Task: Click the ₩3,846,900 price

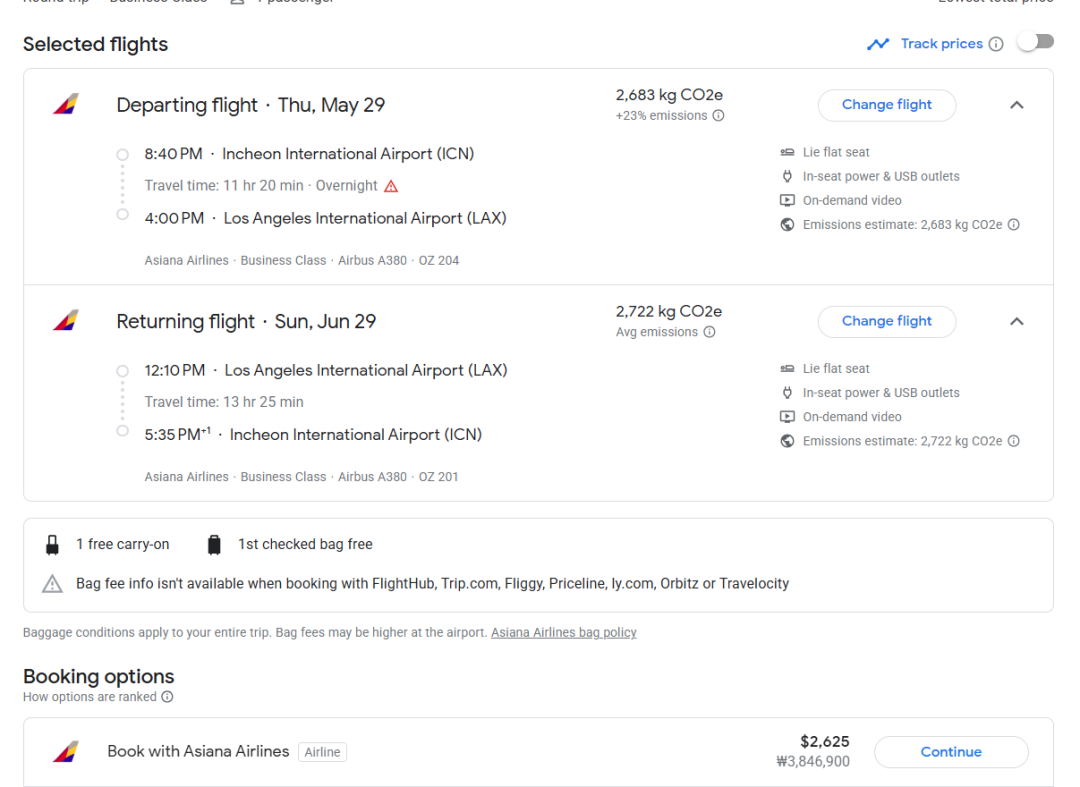Action: (813, 762)
